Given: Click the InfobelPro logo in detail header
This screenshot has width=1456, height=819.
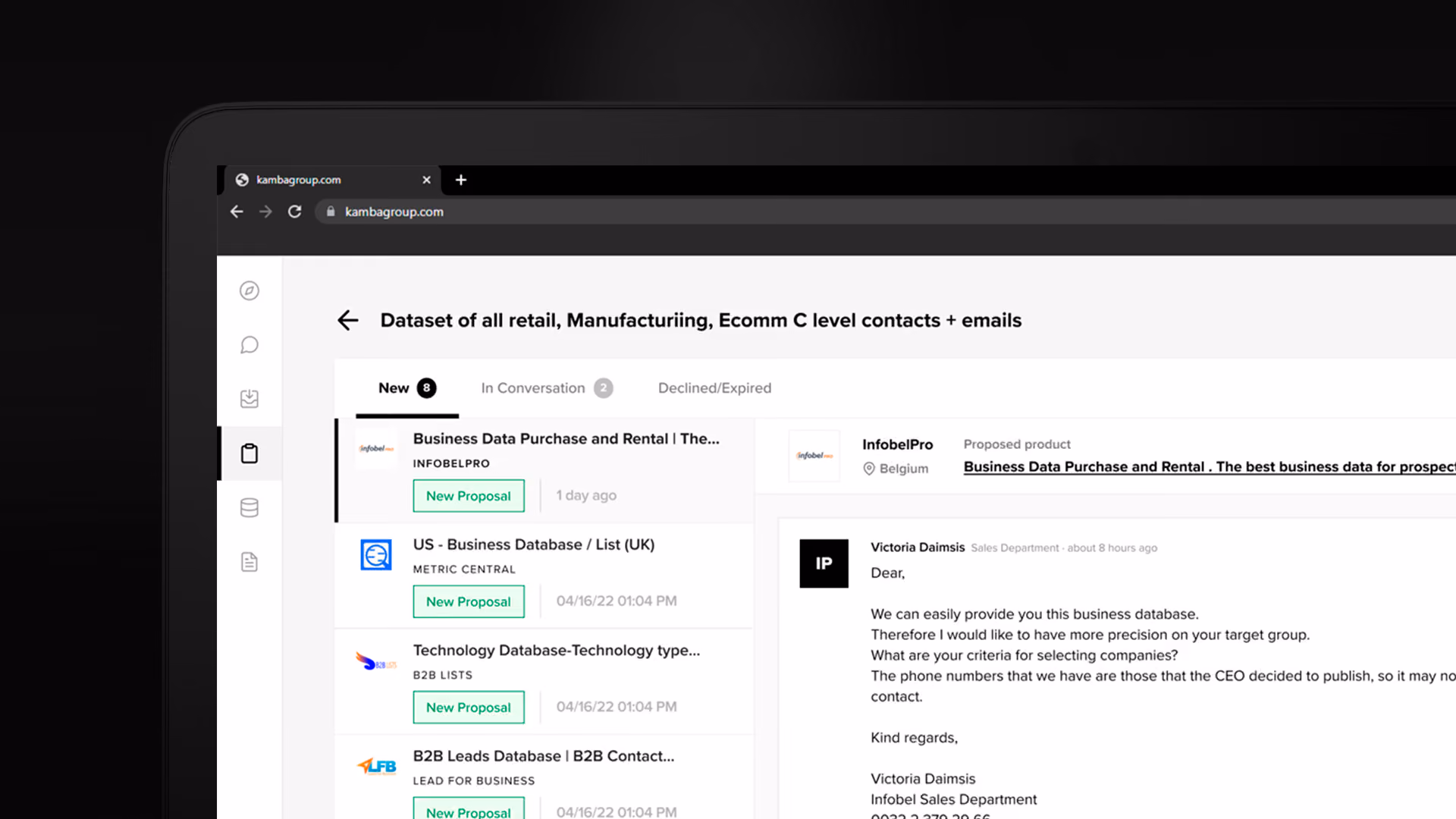Looking at the screenshot, I should tap(814, 456).
